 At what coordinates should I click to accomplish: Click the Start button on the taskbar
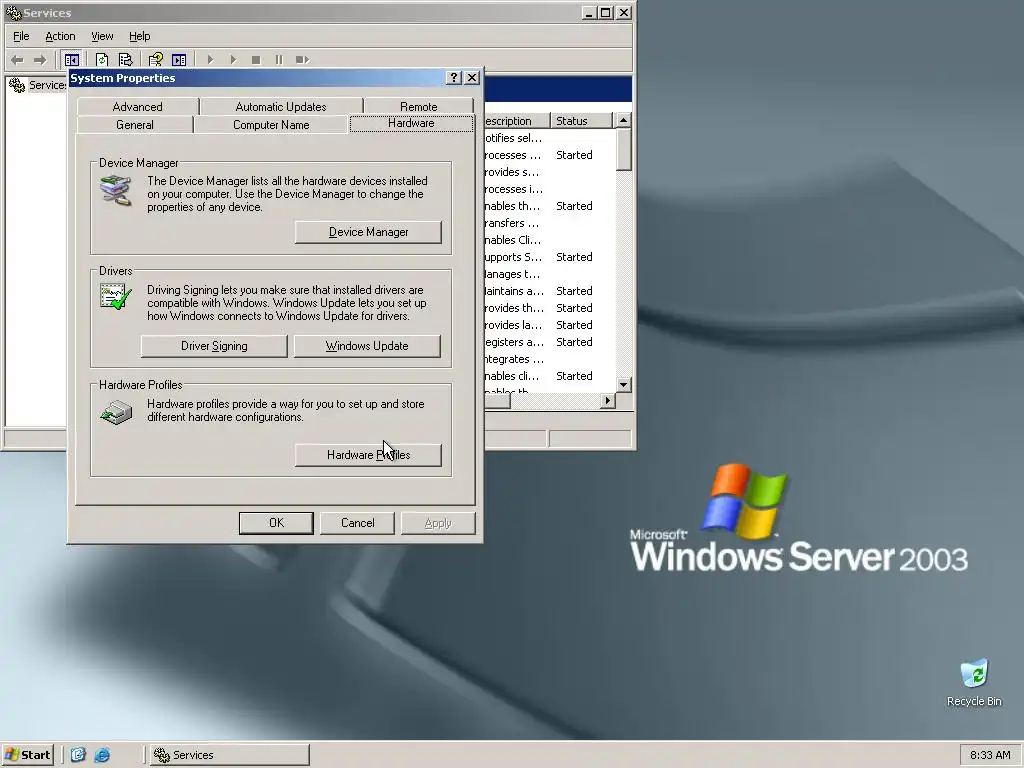27,755
